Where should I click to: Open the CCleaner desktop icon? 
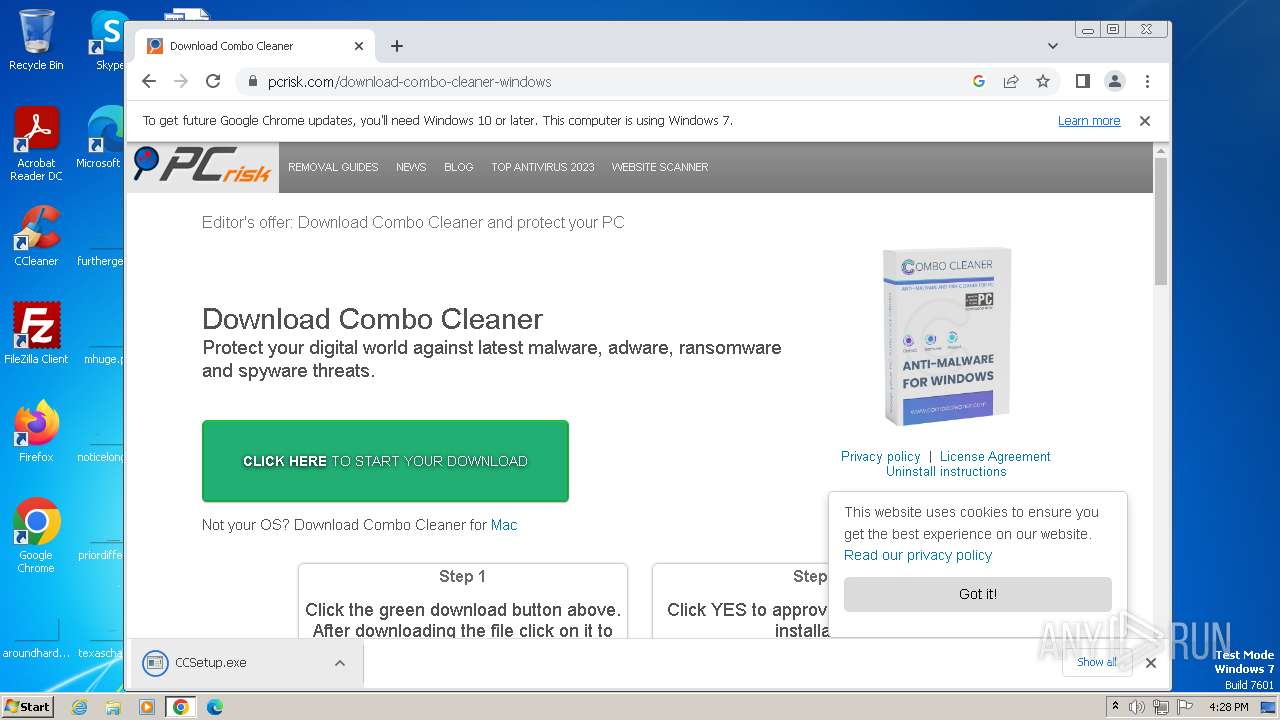(x=36, y=236)
